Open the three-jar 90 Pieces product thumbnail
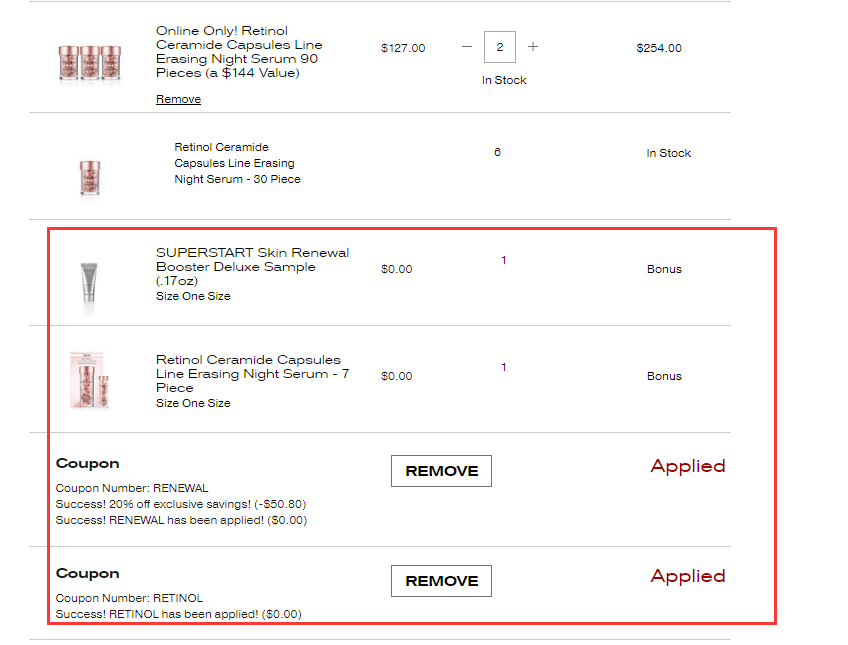Image resolution: width=848 pixels, height=645 pixels. point(90,64)
